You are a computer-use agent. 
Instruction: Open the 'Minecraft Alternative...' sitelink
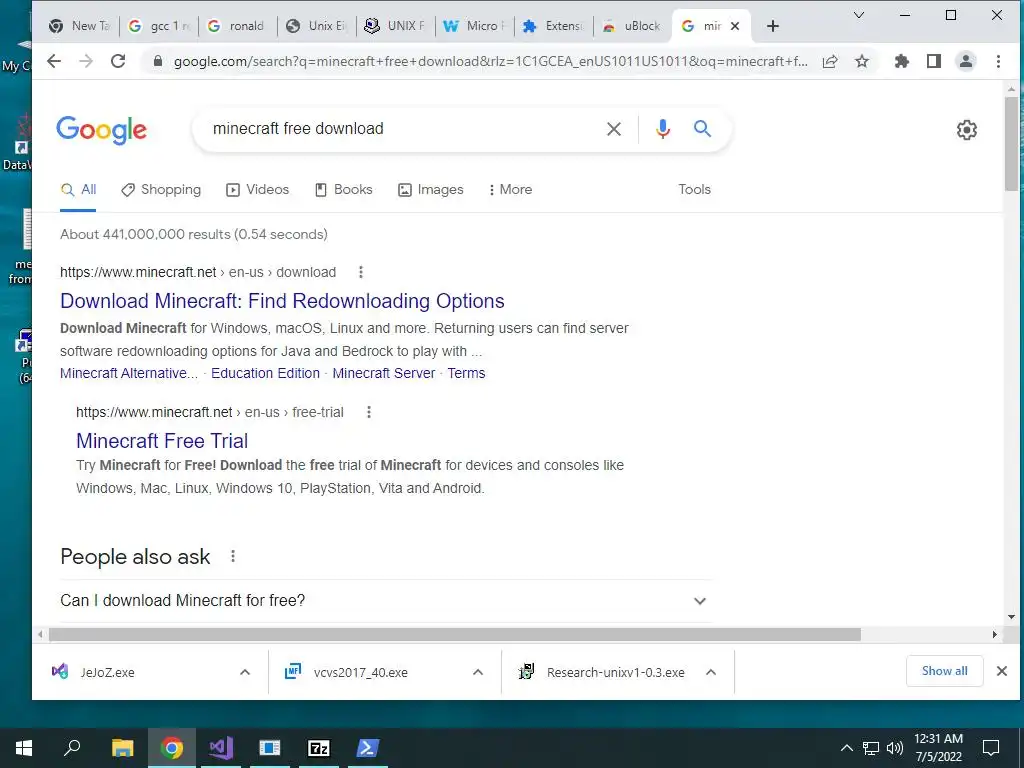(129, 373)
